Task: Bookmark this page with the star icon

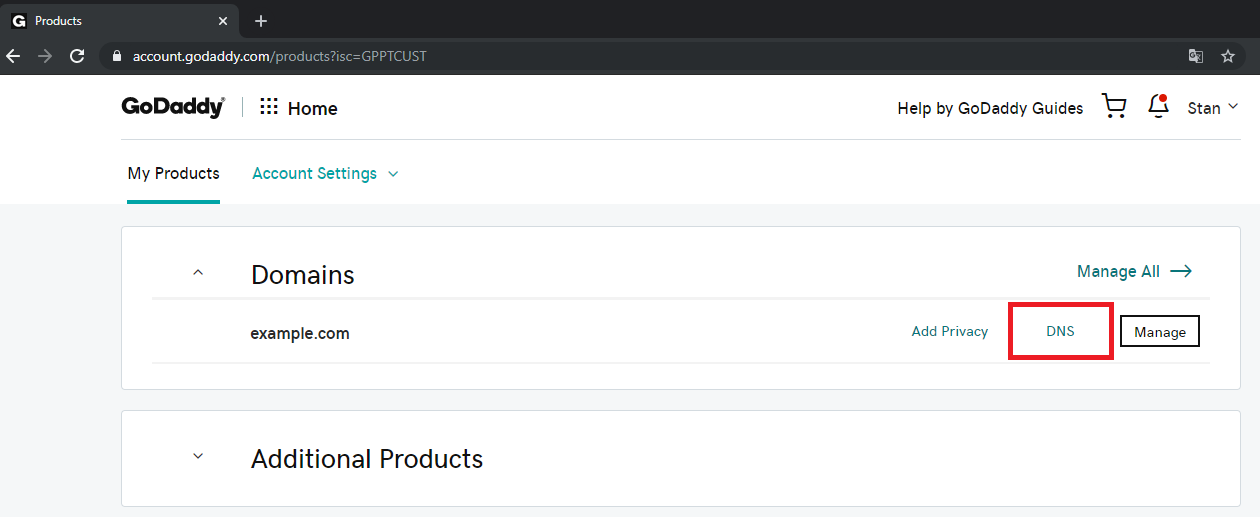Action: (1228, 56)
